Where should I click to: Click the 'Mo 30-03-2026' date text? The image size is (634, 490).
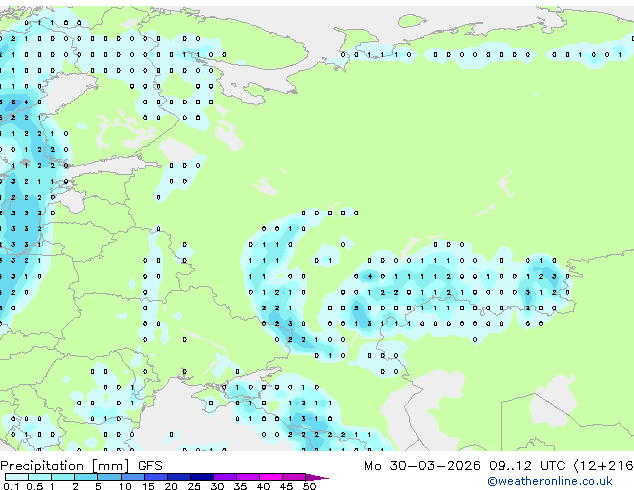[x=422, y=466]
